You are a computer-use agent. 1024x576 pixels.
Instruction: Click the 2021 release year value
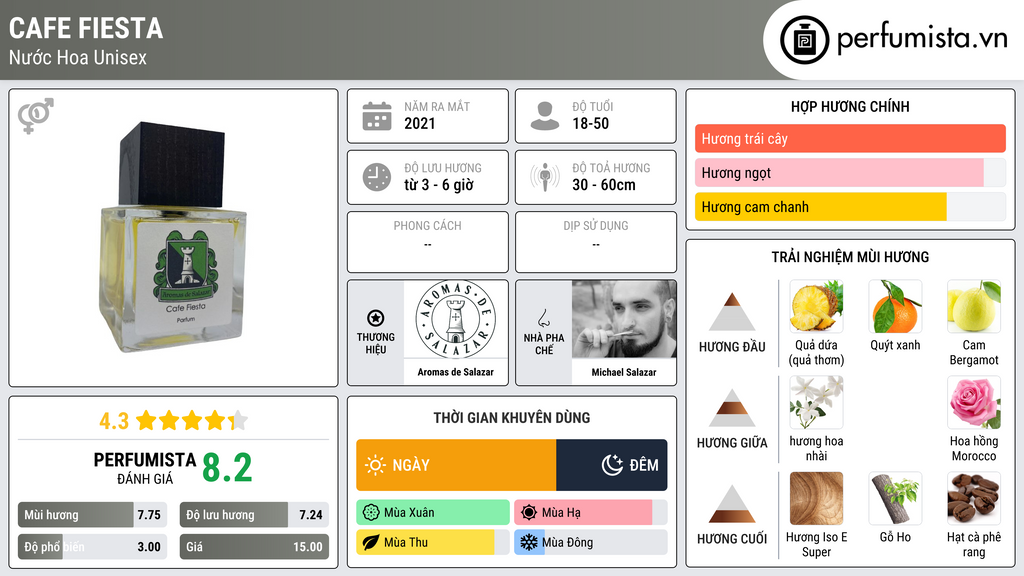pos(419,123)
